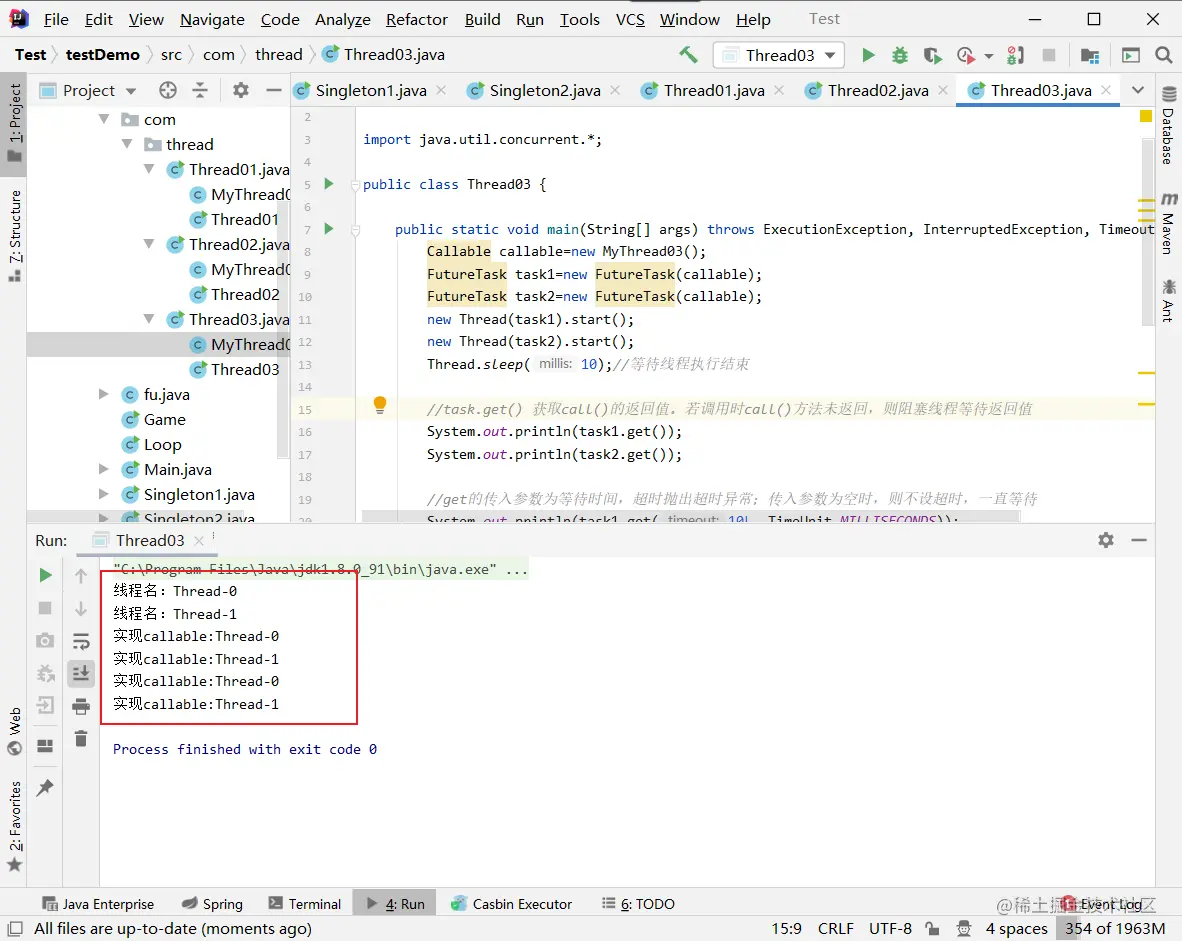1182x941 pixels.
Task: Pin the Run tab
Action: point(45,787)
